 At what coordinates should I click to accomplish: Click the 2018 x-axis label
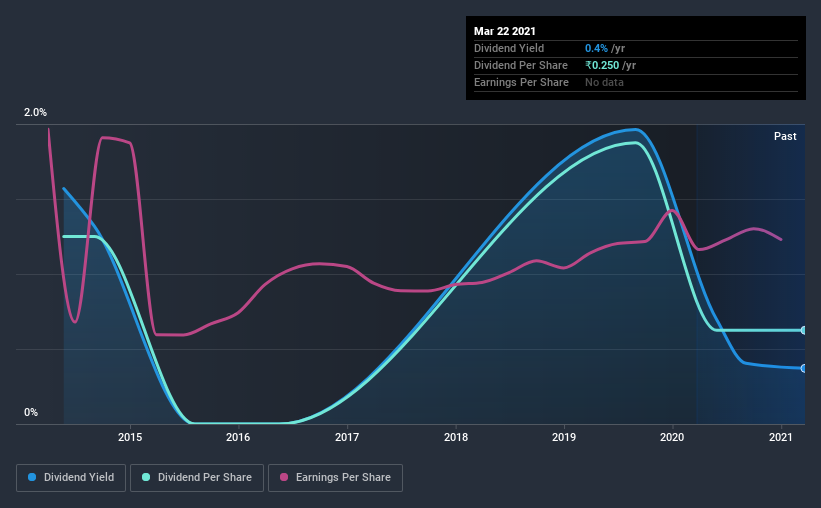pyautogui.click(x=456, y=437)
